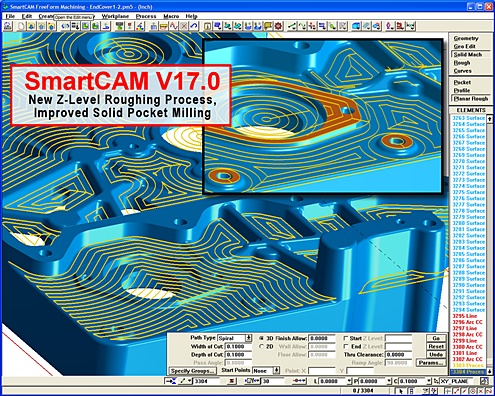The image size is (495, 396).
Task: Open the Macro menu
Action: point(171,16)
